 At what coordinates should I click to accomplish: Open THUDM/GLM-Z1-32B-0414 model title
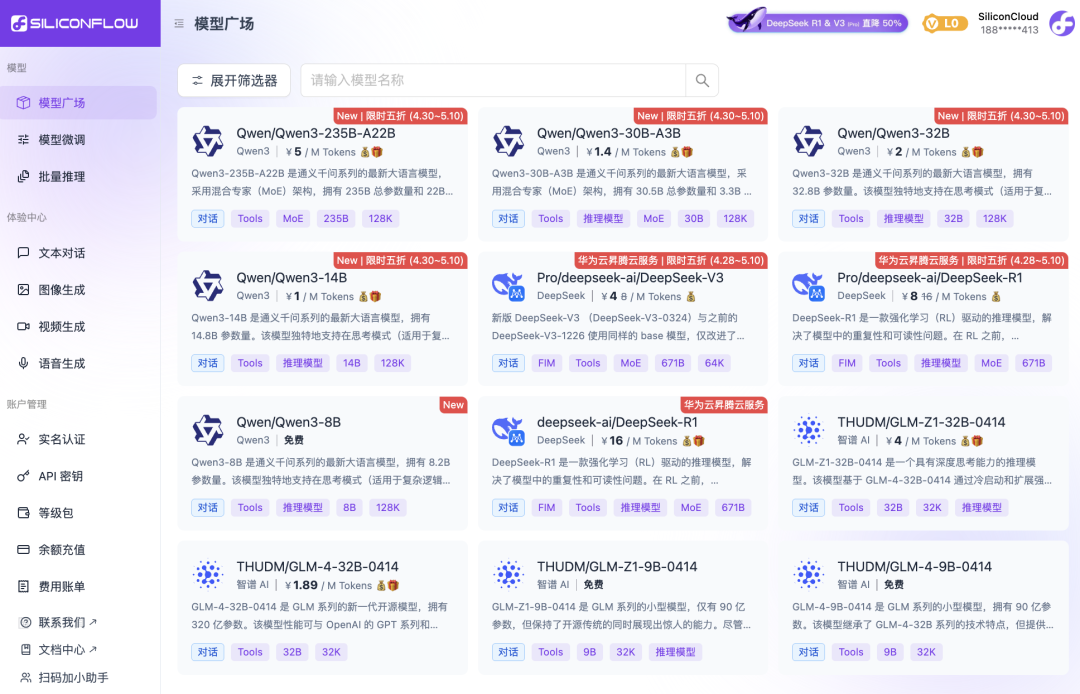(x=922, y=423)
